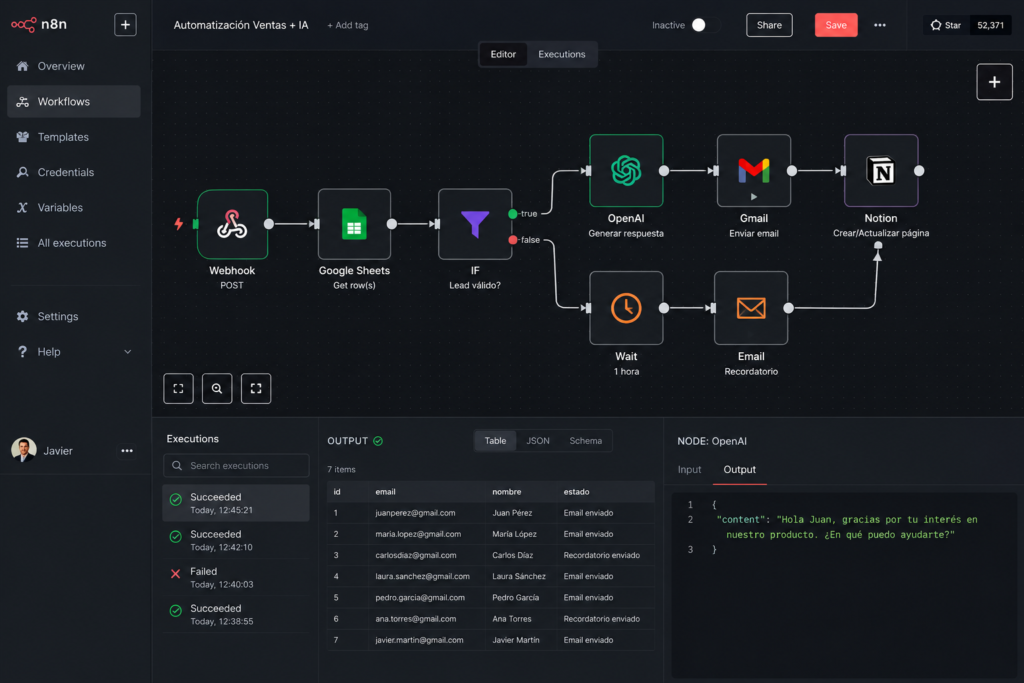
Task: Expand the Help menu chevron
Action: (x=127, y=351)
